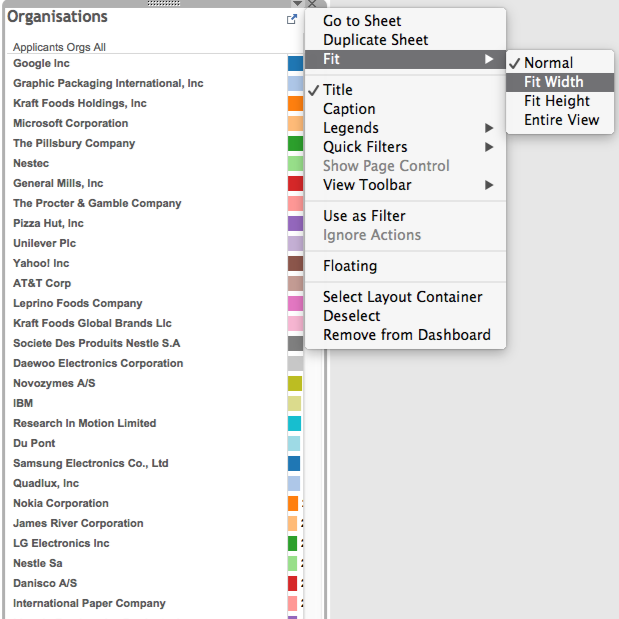Select Entire View fit option
Screen dimensions: 619x619
pyautogui.click(x=560, y=120)
